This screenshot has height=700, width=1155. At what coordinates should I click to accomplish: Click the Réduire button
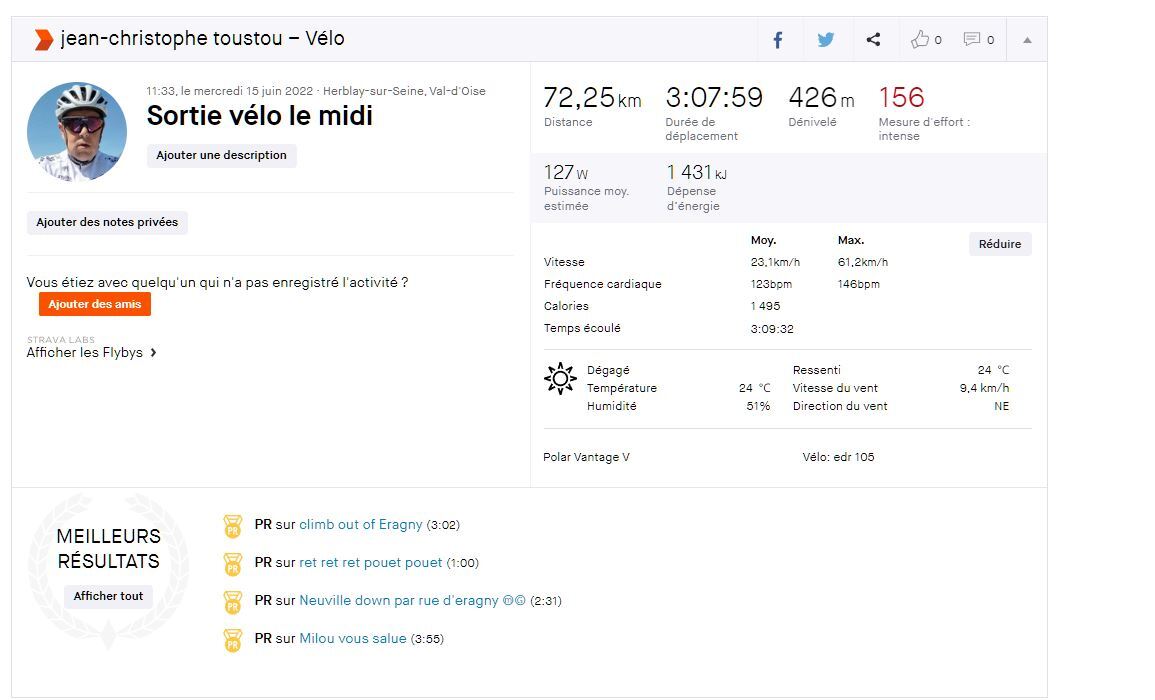(x=999, y=244)
